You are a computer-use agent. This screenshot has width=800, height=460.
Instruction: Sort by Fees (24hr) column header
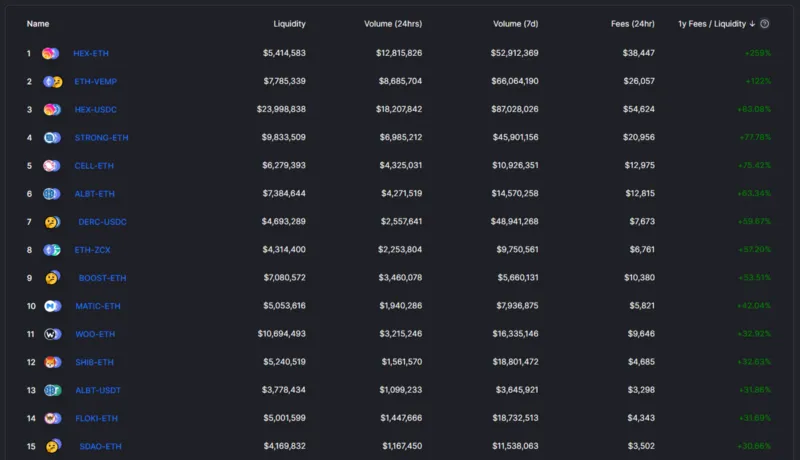pos(633,24)
